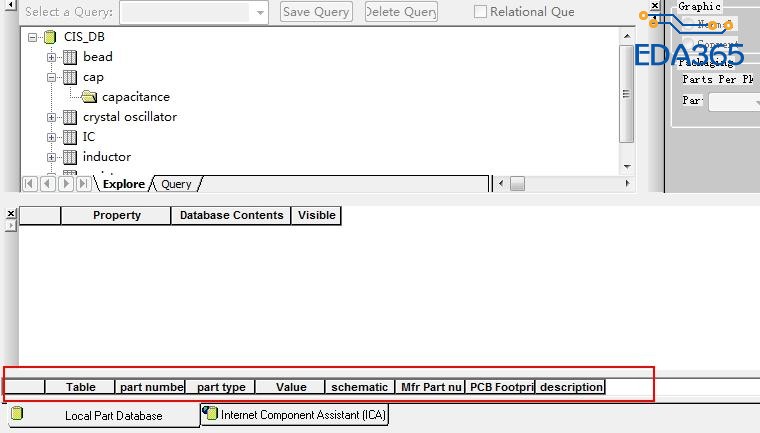Click the schematic column header
This screenshot has width=760, height=433.
point(360,387)
